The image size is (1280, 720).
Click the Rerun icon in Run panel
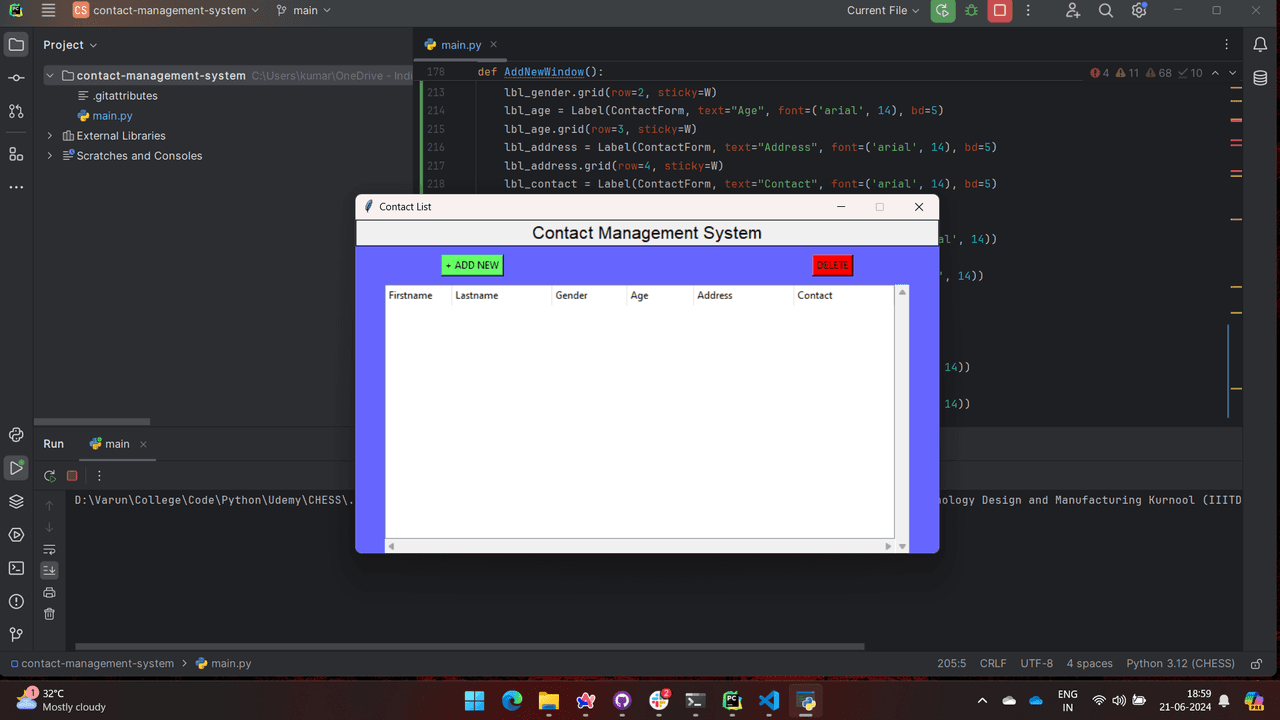coord(50,476)
